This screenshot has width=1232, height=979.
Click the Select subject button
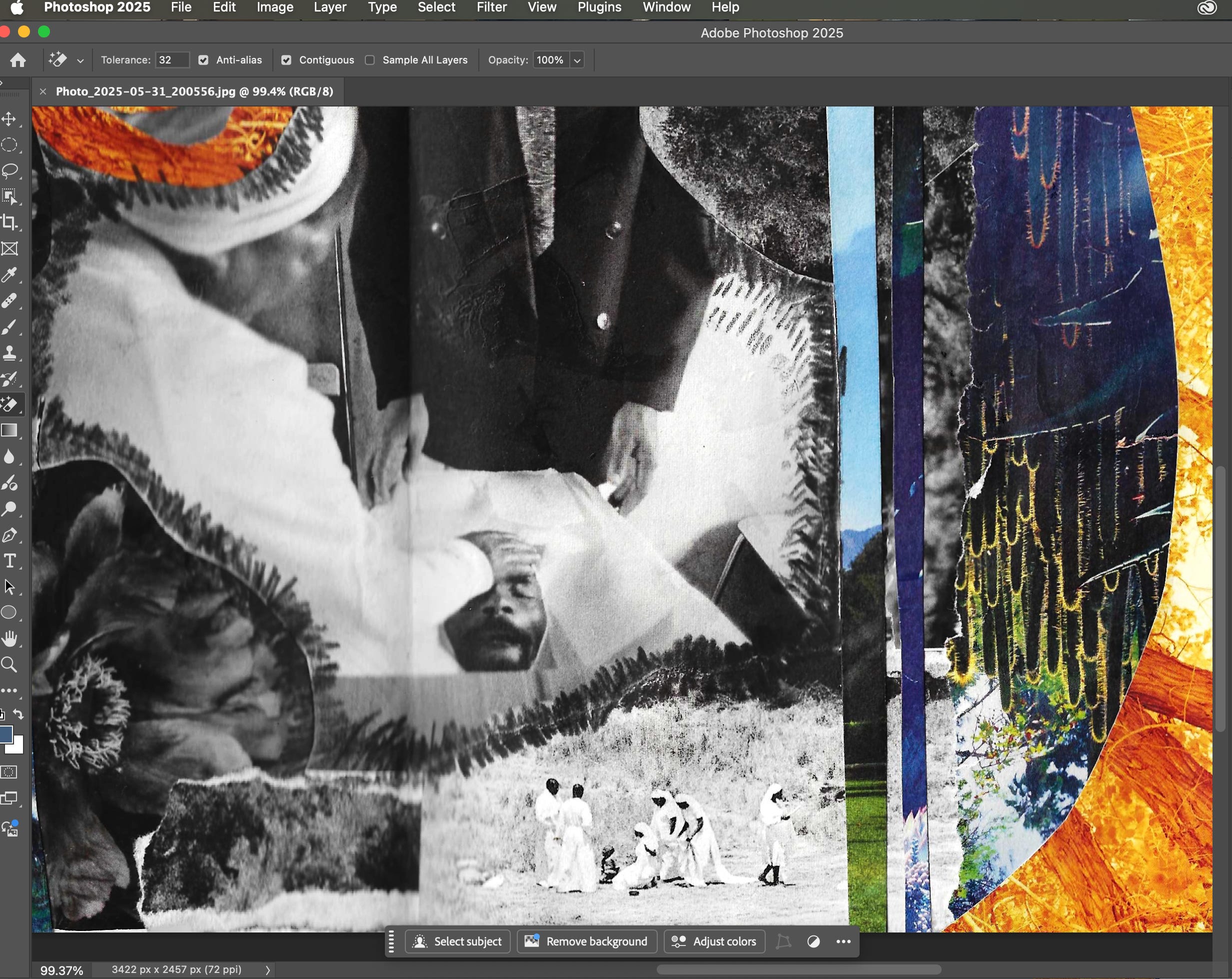pos(457,941)
